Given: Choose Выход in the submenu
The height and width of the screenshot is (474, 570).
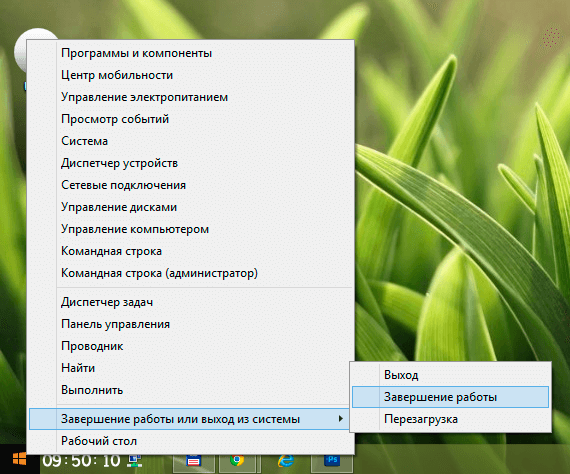Looking at the screenshot, I should [x=450, y=375].
